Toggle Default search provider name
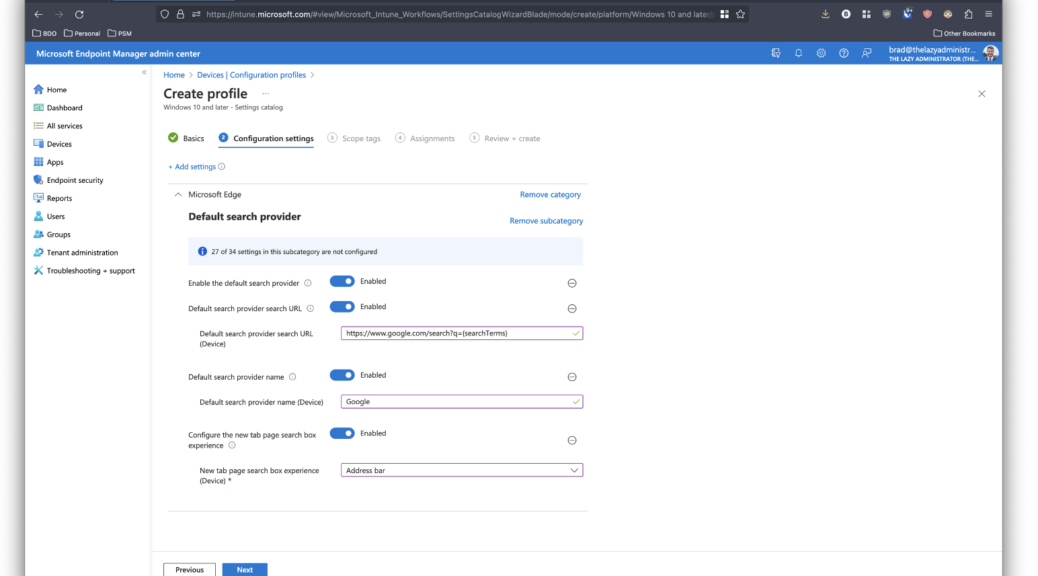This screenshot has height=576, width=1038. (x=342, y=375)
